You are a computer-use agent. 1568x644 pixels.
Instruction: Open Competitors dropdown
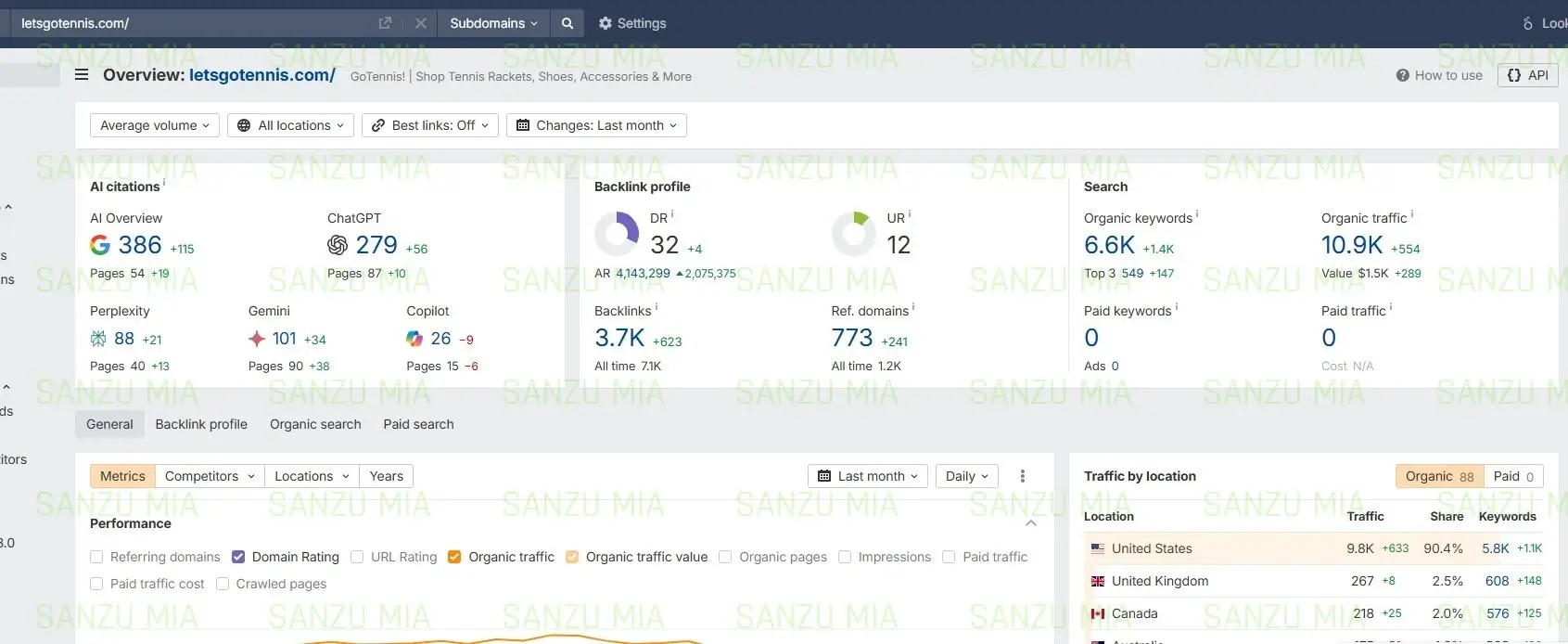(x=210, y=476)
